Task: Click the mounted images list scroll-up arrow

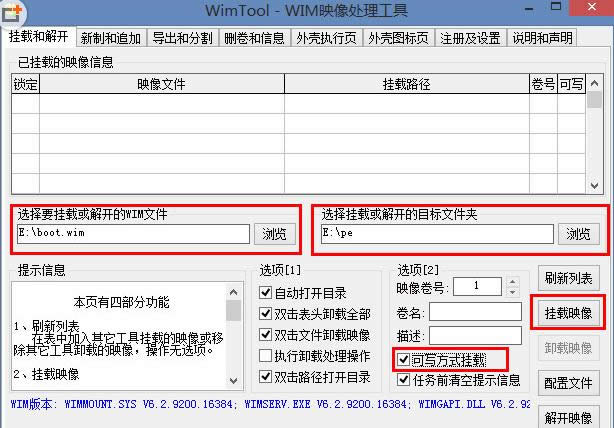Action: 594,83
